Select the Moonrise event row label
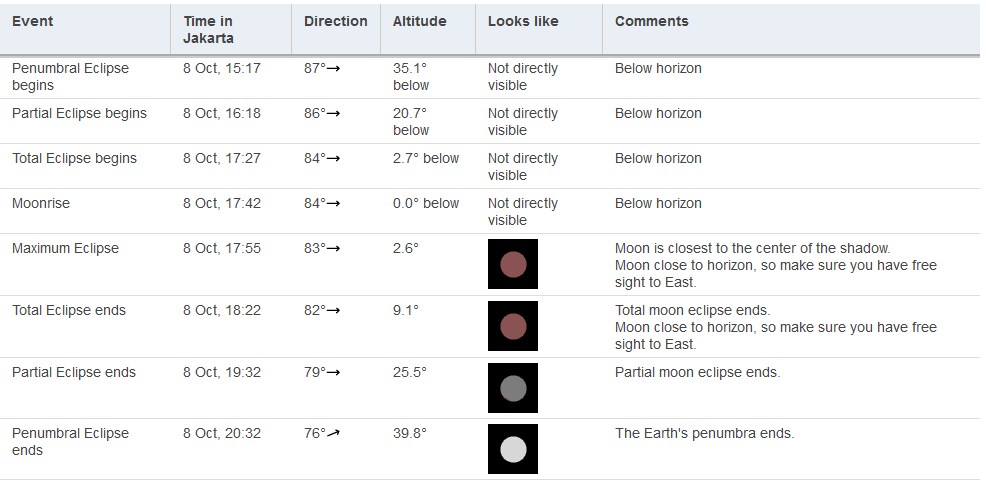 pos(41,204)
